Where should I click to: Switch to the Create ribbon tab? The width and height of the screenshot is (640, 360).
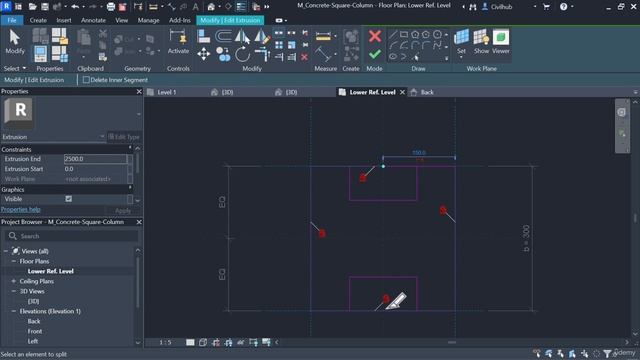click(38, 20)
